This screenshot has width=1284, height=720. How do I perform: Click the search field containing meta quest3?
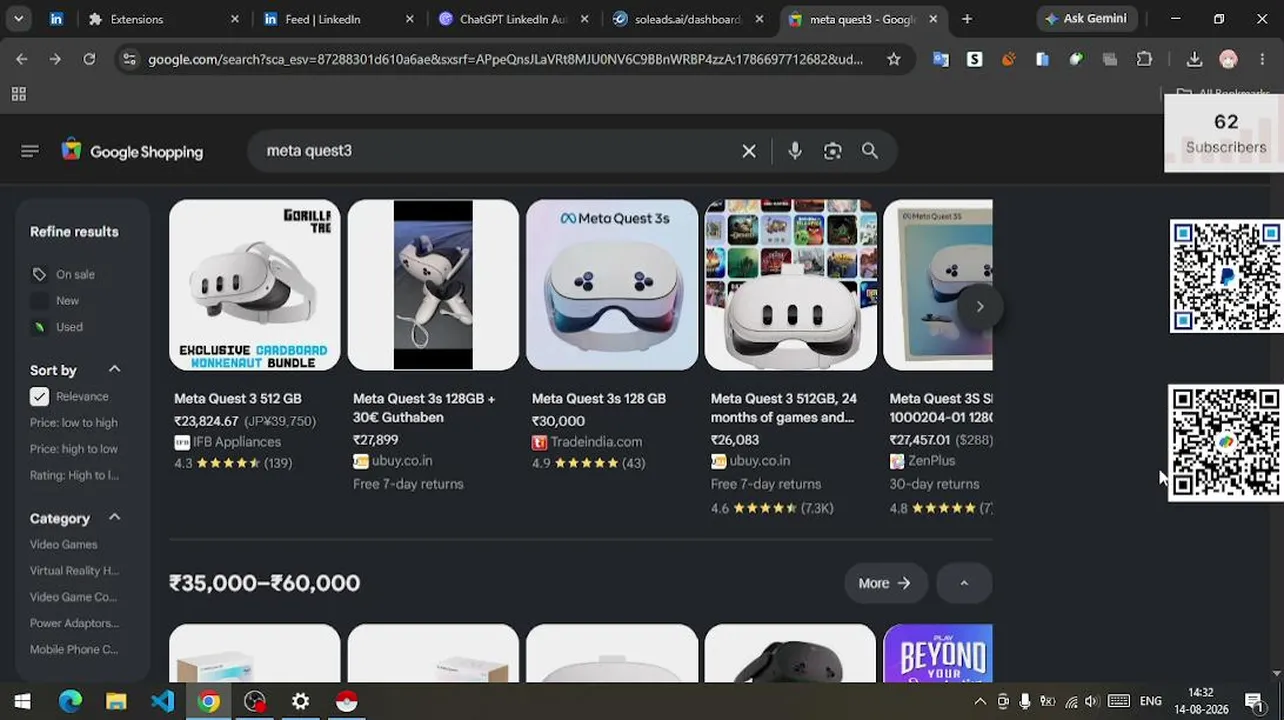click(495, 151)
